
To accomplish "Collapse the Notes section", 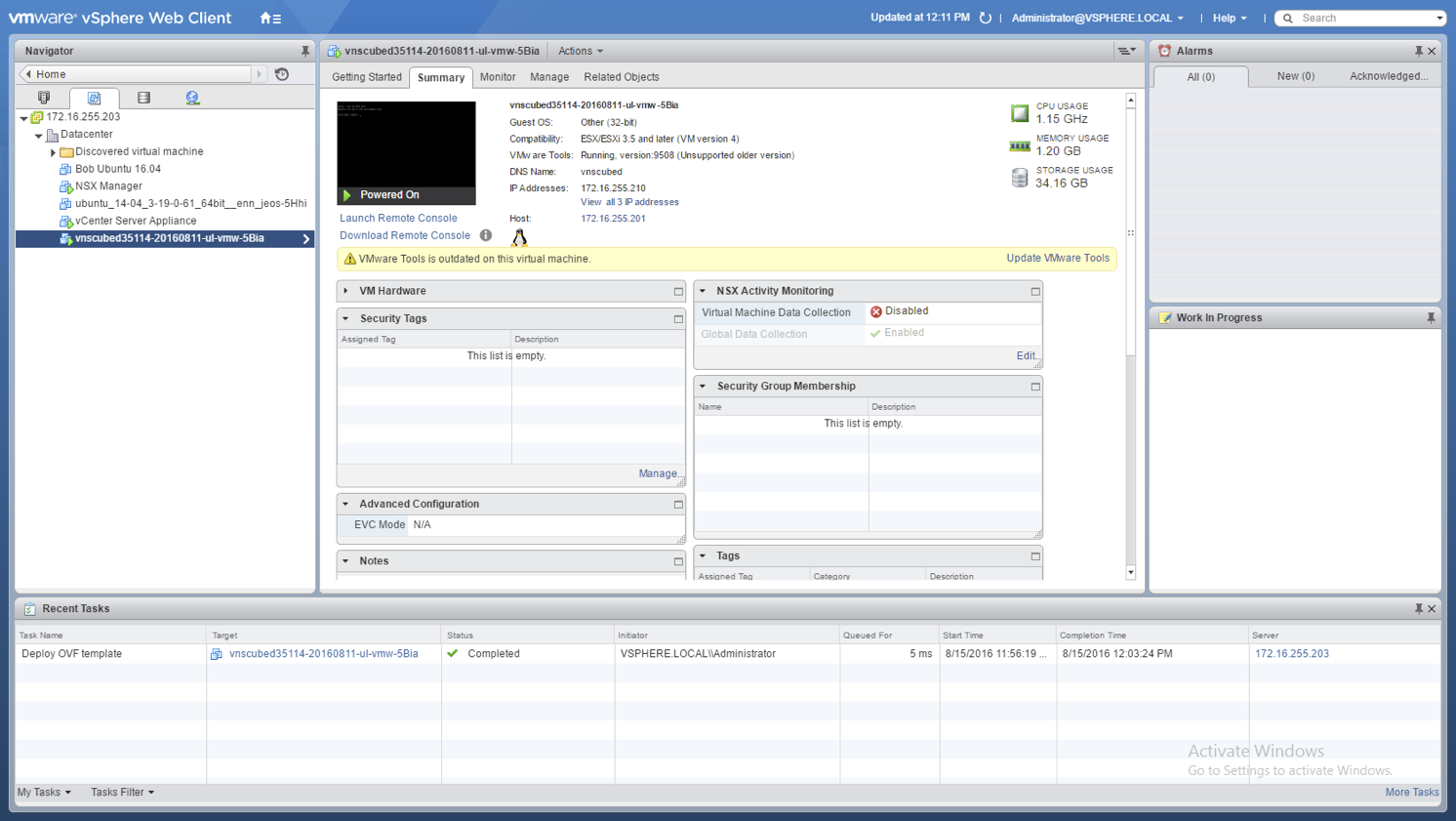I will pos(345,561).
